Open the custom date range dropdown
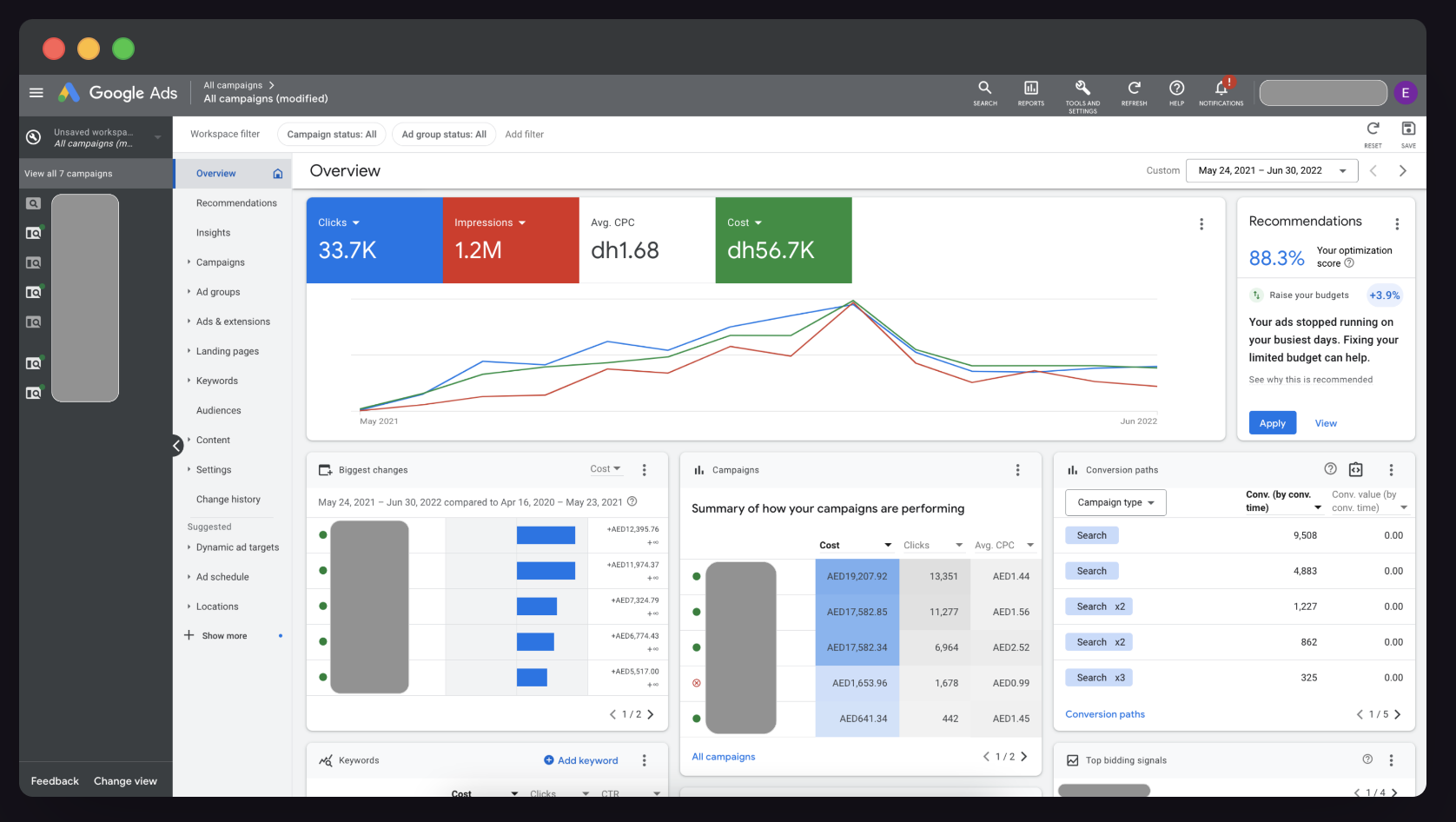1456x822 pixels. click(x=1271, y=171)
